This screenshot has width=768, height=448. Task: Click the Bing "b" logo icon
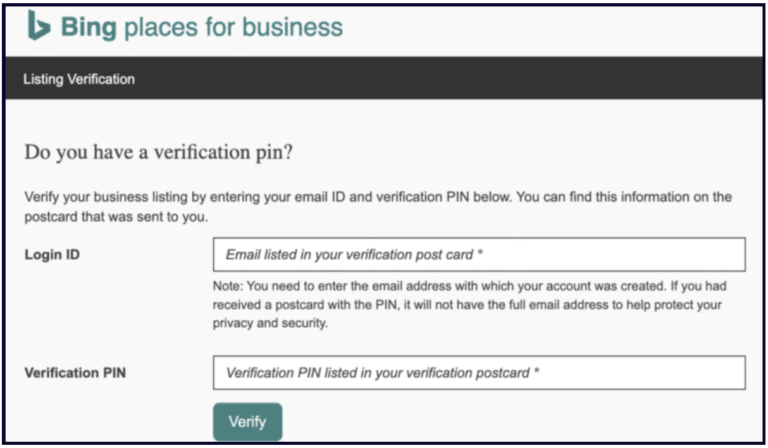point(38,26)
